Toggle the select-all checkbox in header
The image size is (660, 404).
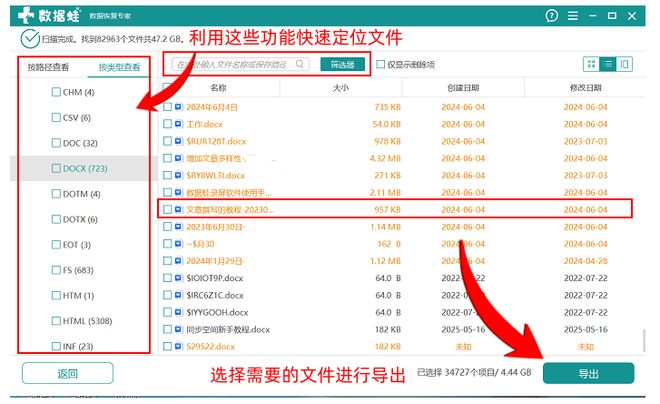click(x=167, y=87)
